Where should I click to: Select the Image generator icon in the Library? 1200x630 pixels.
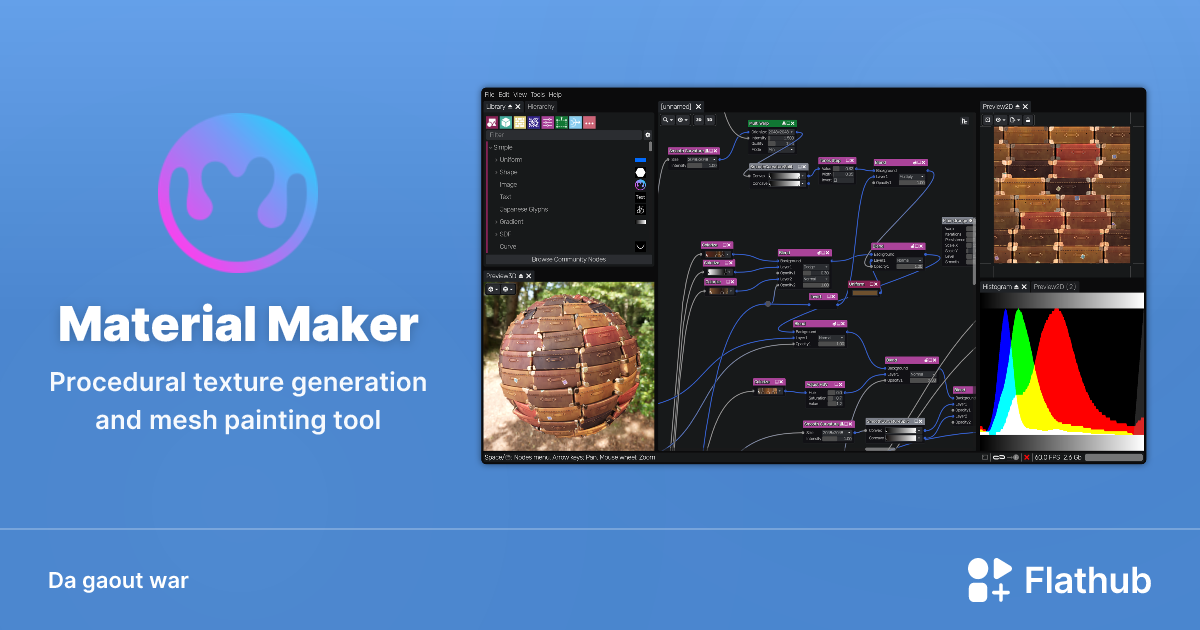tap(640, 185)
